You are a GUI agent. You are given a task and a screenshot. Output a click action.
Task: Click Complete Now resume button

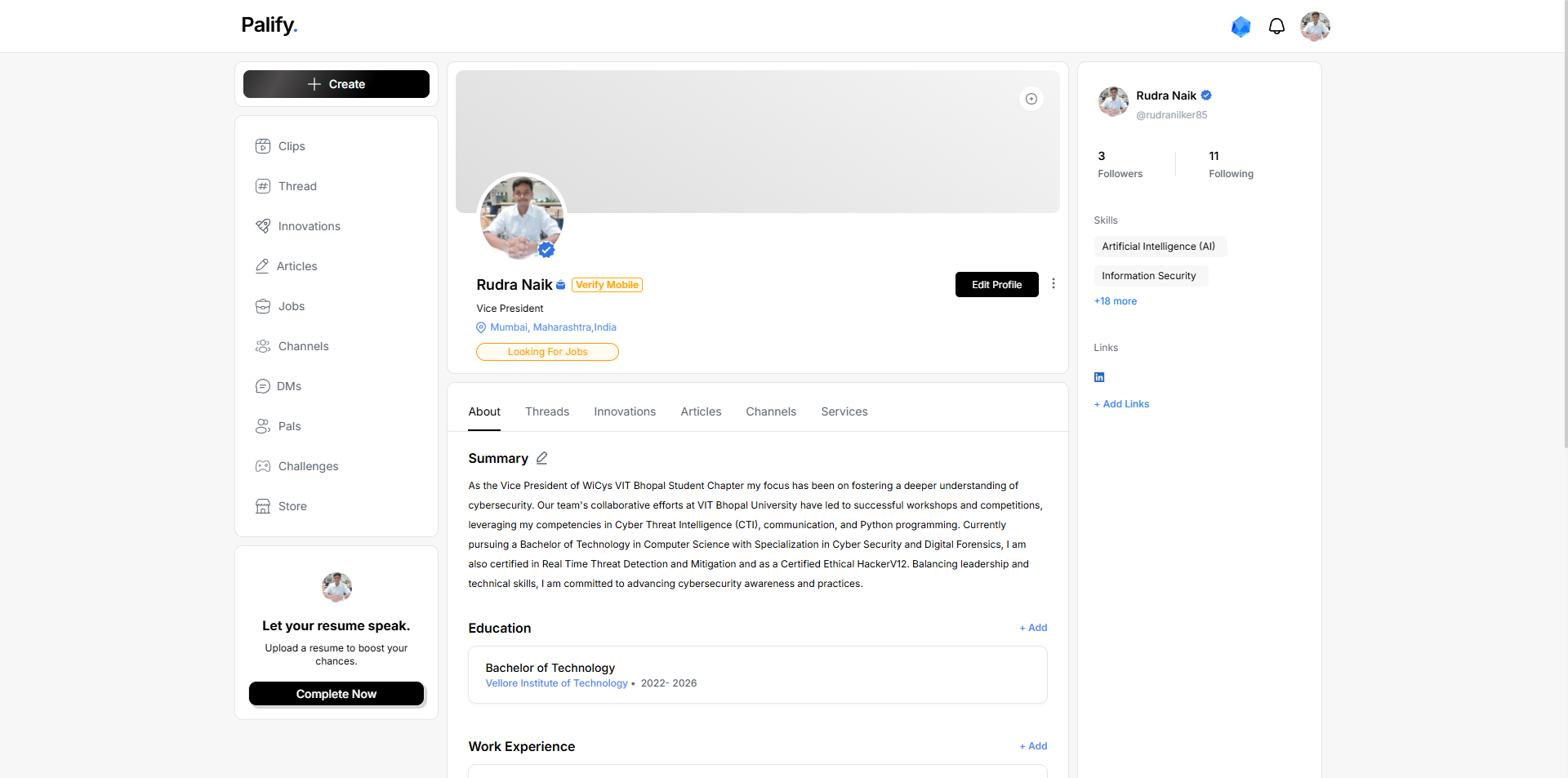click(336, 694)
